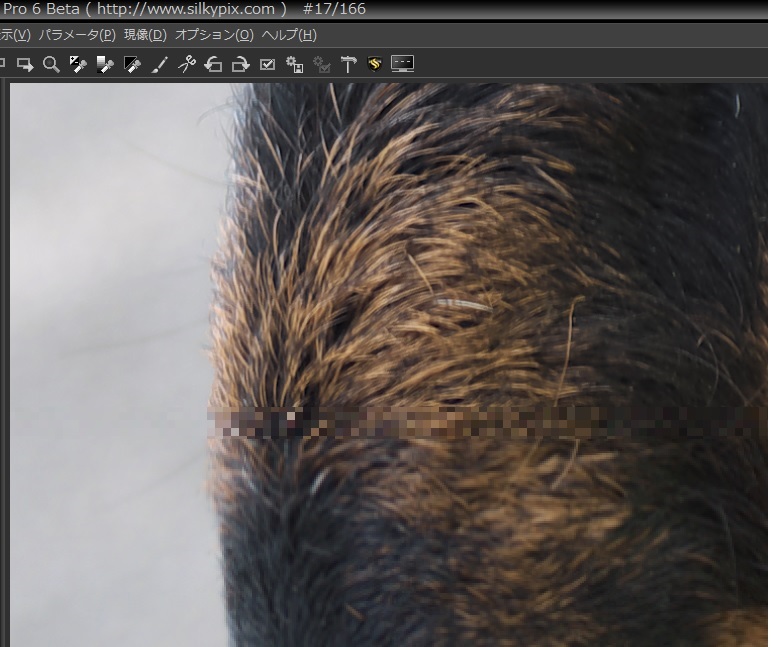Click the grayed gear with checkmark batch icon
The width and height of the screenshot is (771, 647).
pos(322,64)
